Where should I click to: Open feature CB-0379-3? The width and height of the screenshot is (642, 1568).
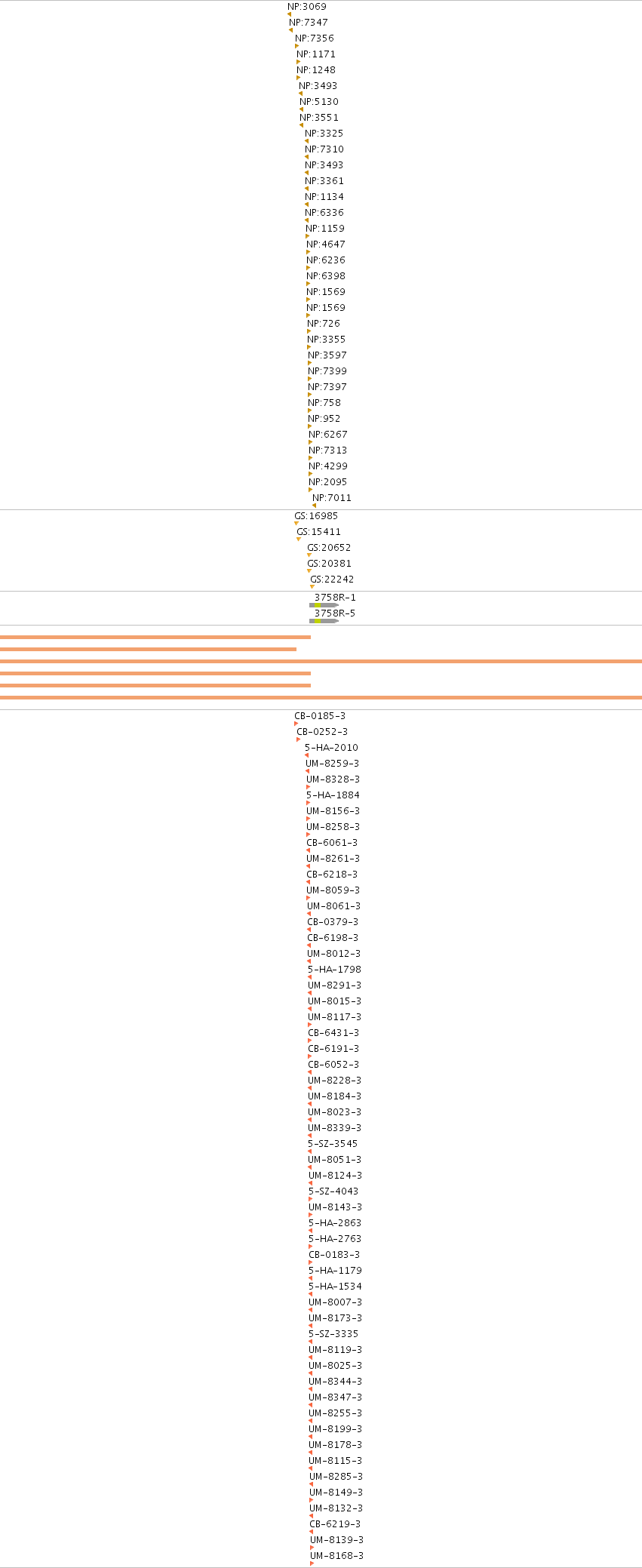(x=333, y=922)
